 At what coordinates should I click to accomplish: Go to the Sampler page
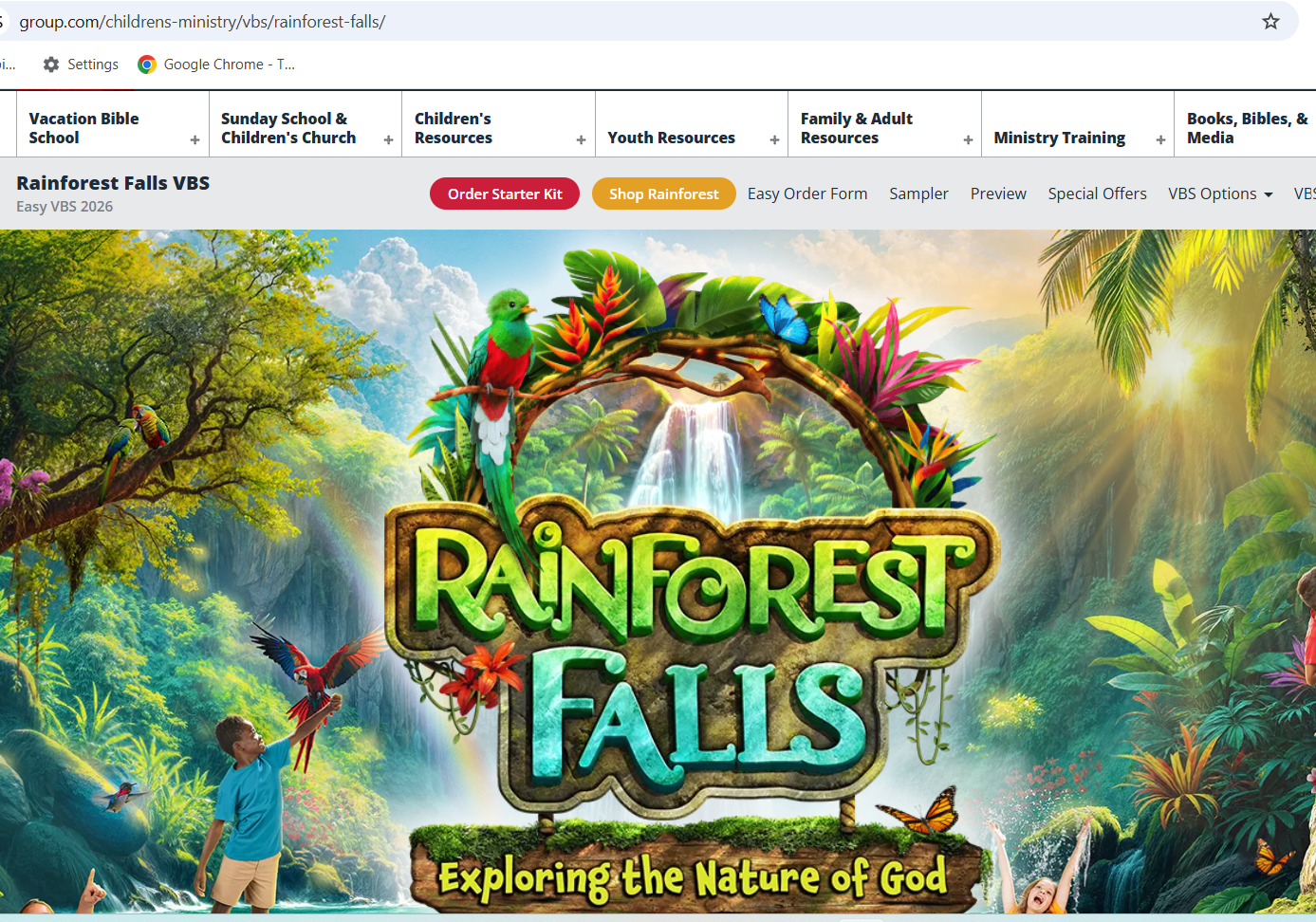click(918, 194)
